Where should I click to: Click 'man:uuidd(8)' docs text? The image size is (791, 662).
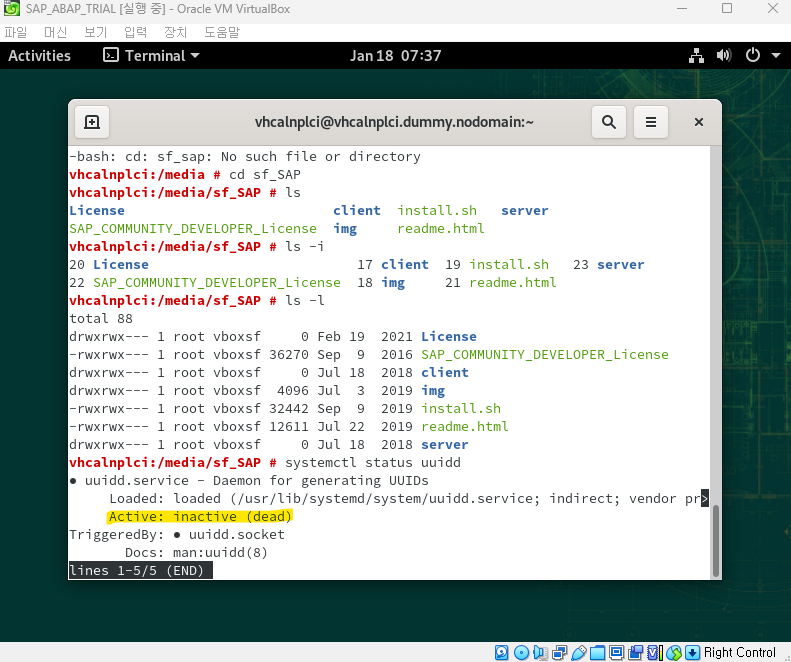(220, 553)
